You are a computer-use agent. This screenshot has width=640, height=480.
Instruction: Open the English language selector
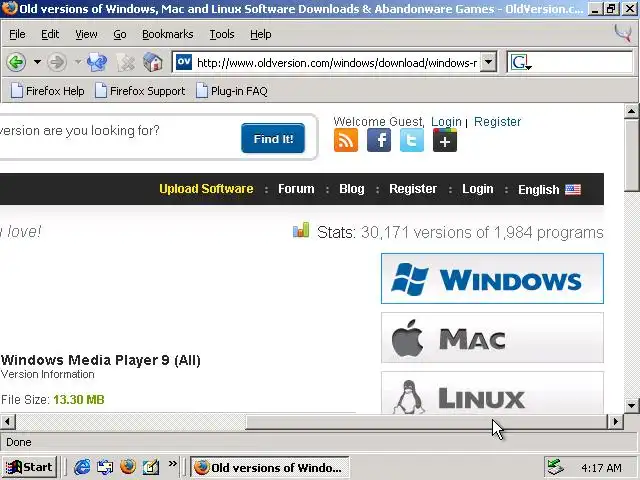pyautogui.click(x=549, y=189)
